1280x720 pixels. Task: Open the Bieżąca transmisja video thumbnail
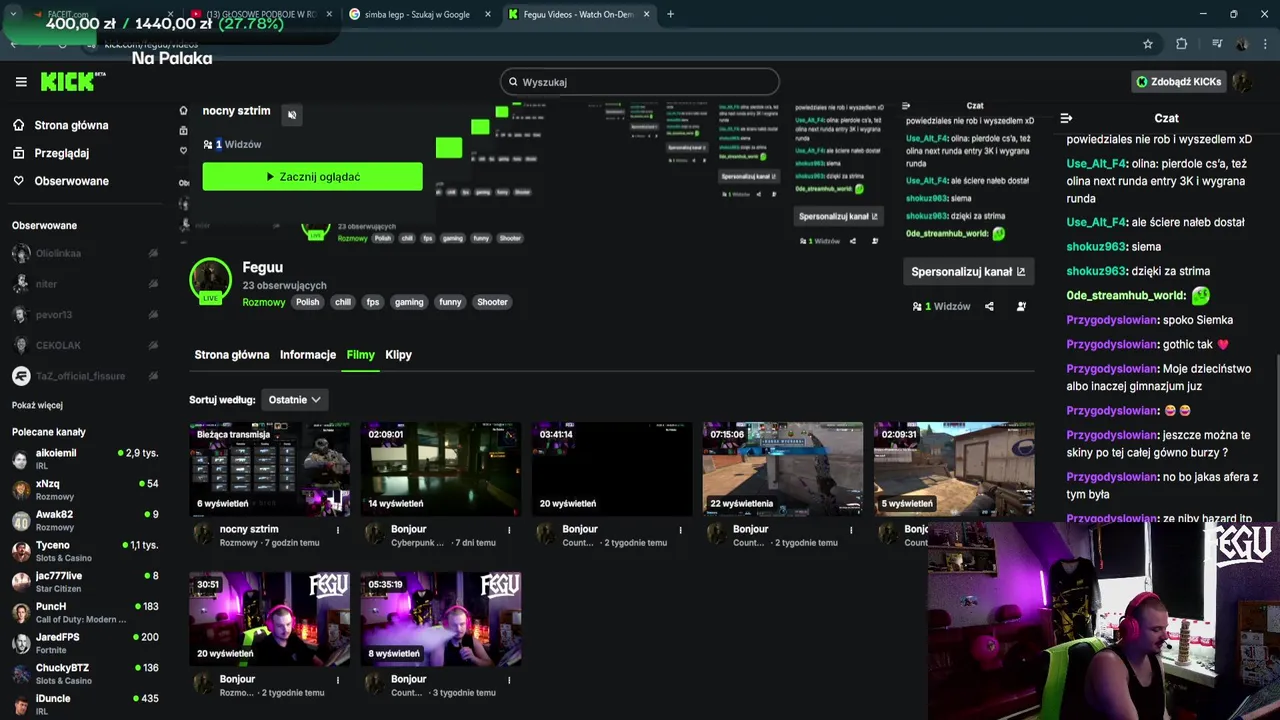click(x=270, y=469)
